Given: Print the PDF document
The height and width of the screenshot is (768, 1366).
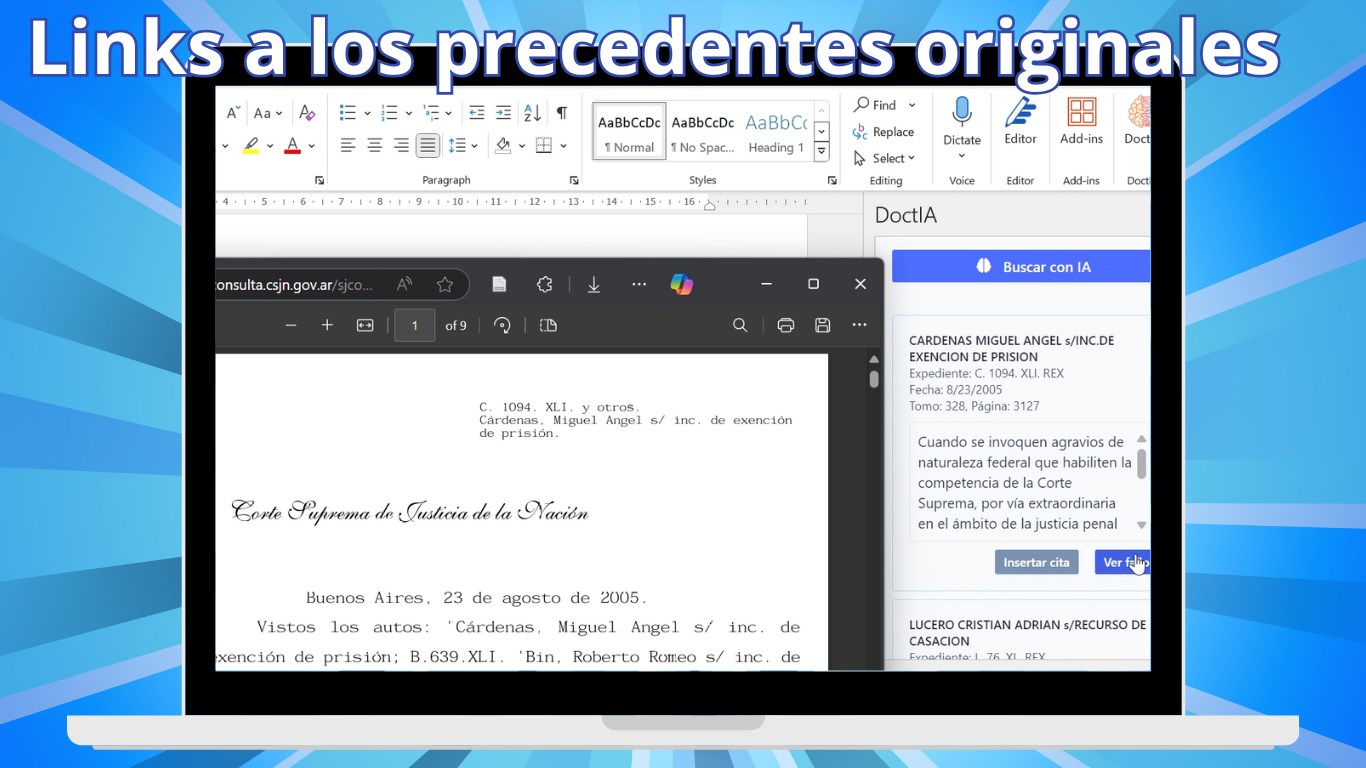Looking at the screenshot, I should pyautogui.click(x=786, y=325).
